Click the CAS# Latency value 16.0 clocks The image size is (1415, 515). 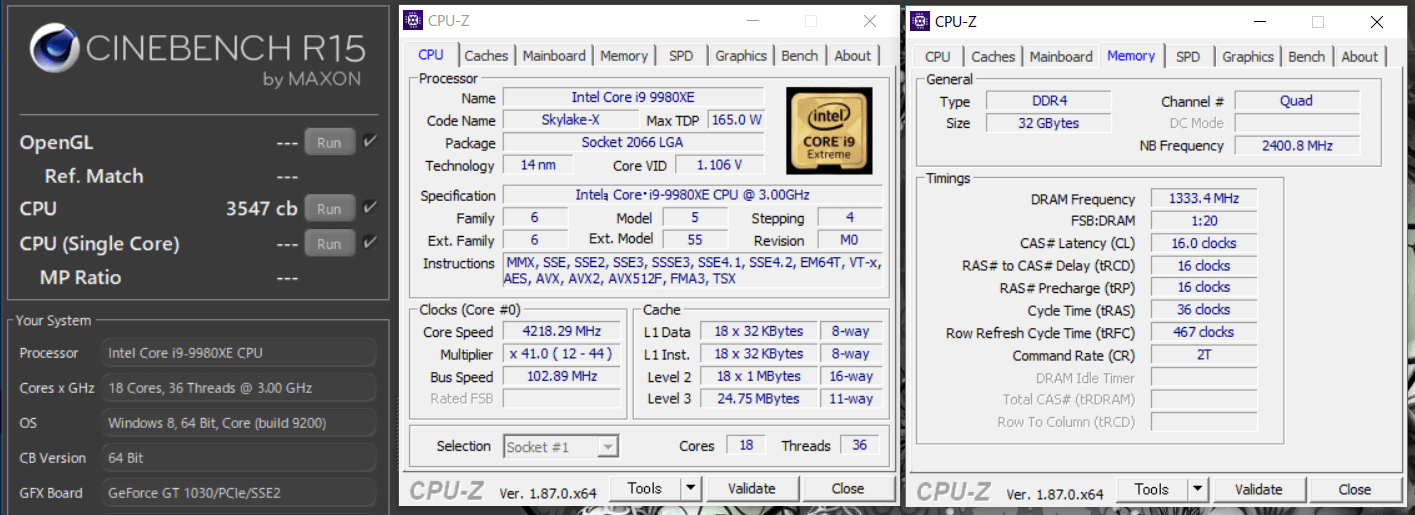(x=1204, y=243)
